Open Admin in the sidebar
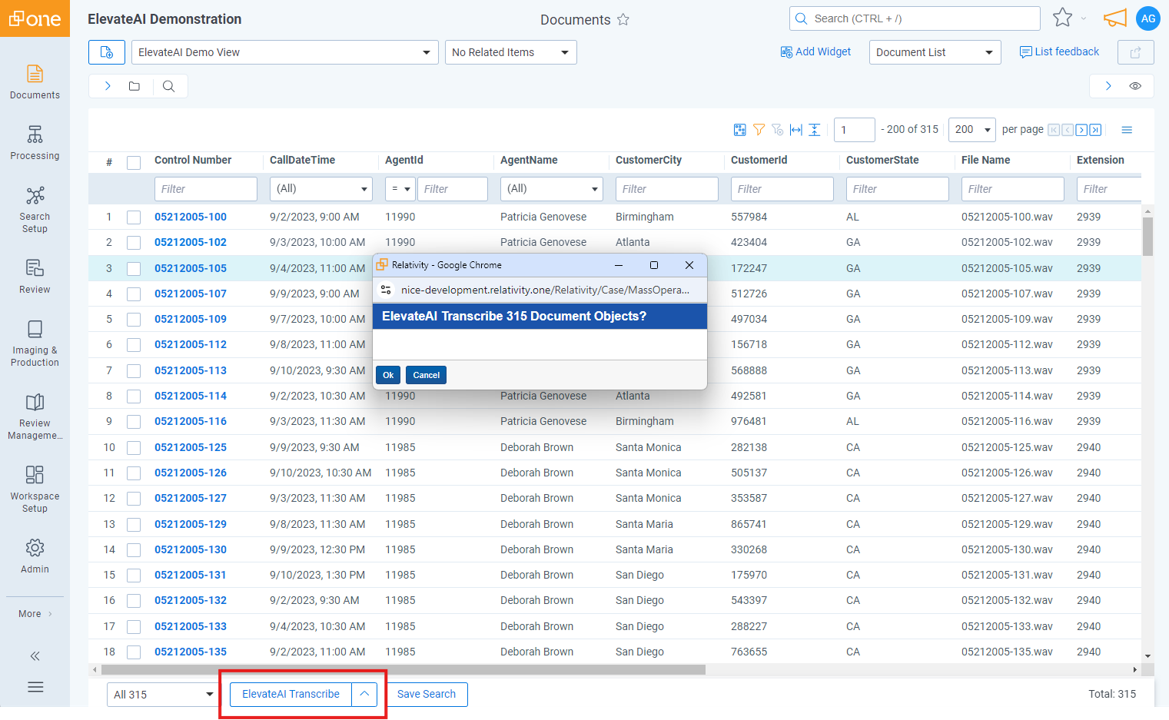 tap(34, 556)
